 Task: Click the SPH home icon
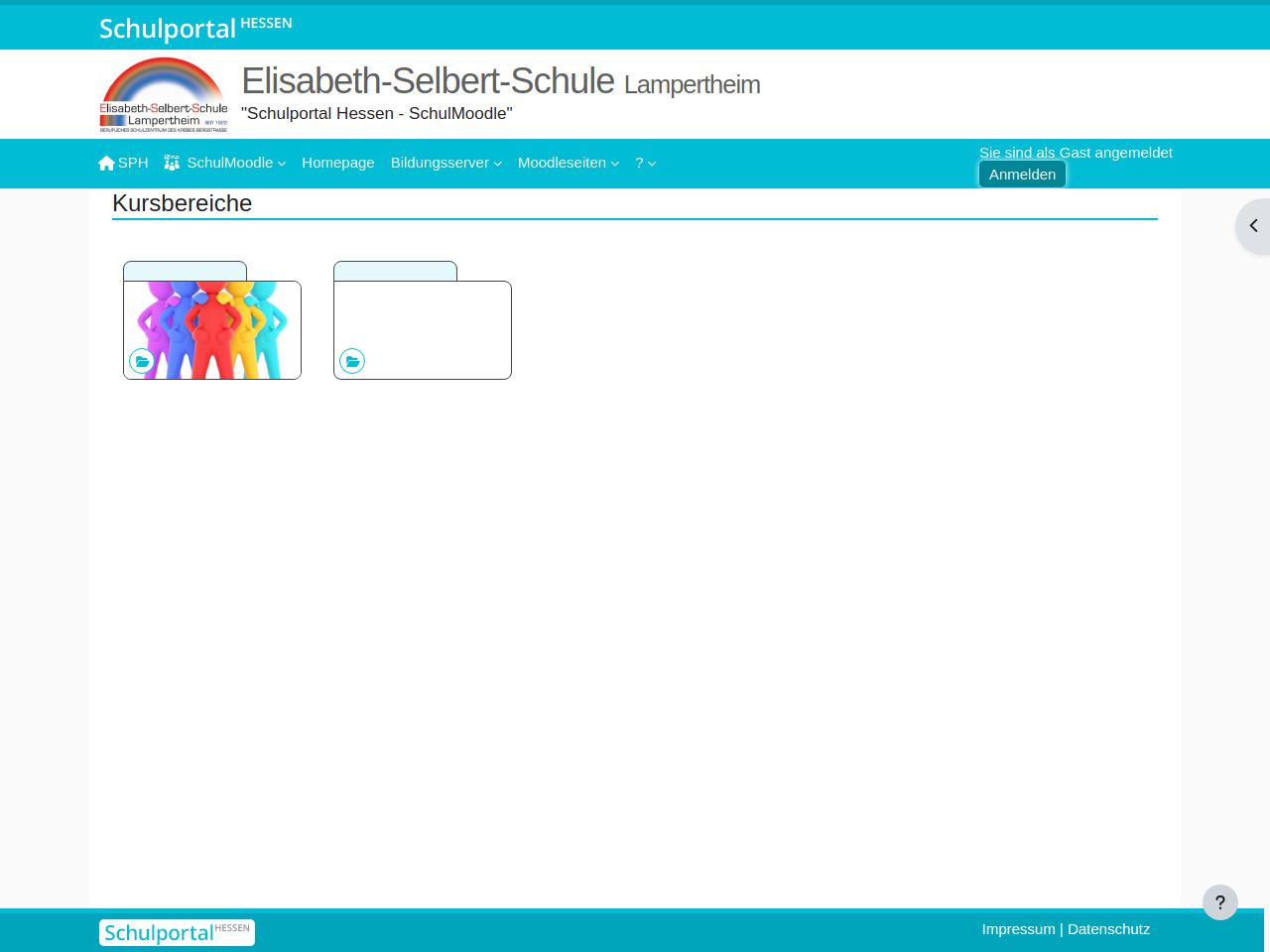(x=106, y=163)
